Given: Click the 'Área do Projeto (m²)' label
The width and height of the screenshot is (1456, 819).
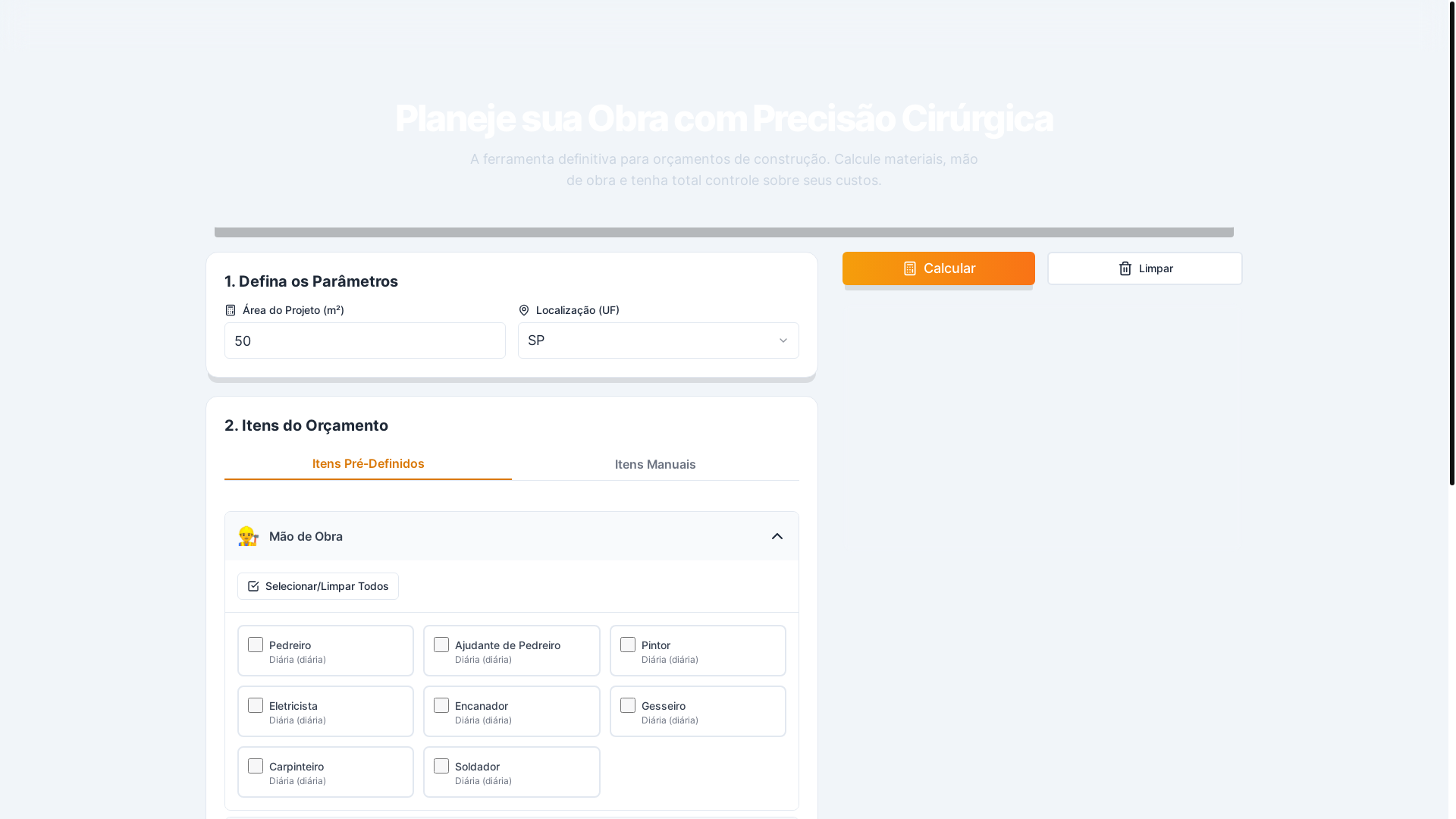Looking at the screenshot, I should [293, 310].
